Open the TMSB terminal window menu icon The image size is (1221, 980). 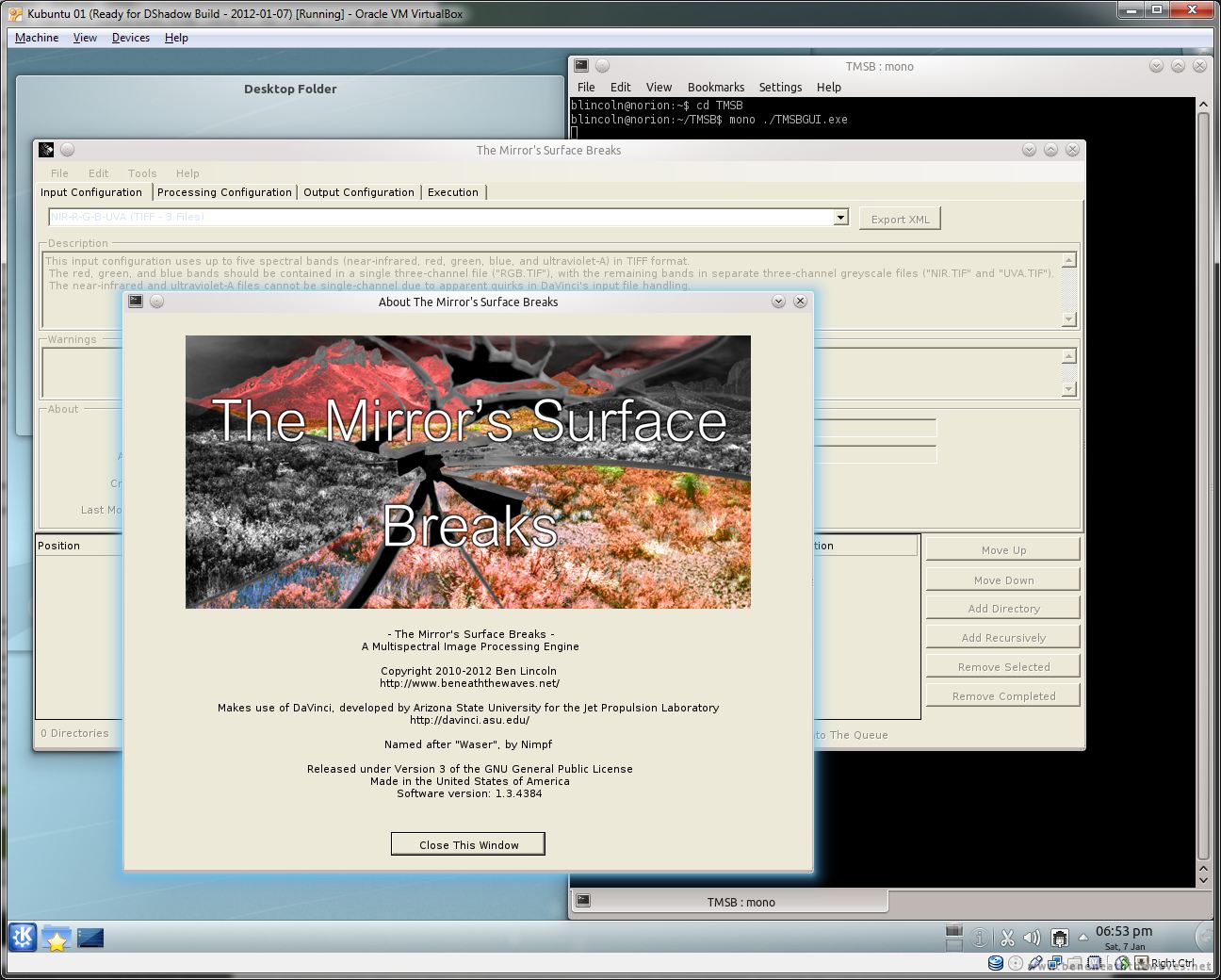pos(581,66)
